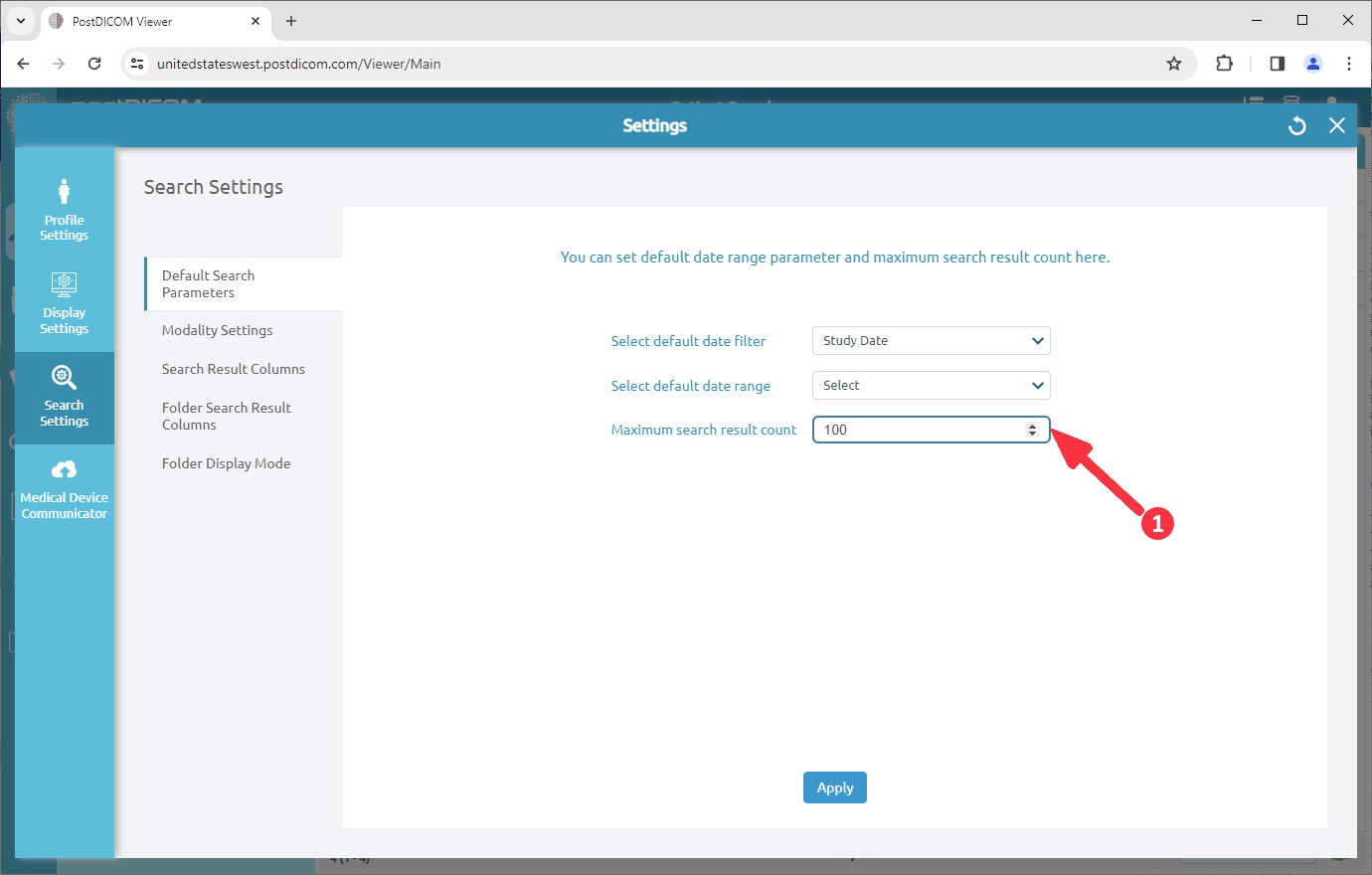
Task: Open the Chrome three-dot menu
Action: pos(1348,63)
